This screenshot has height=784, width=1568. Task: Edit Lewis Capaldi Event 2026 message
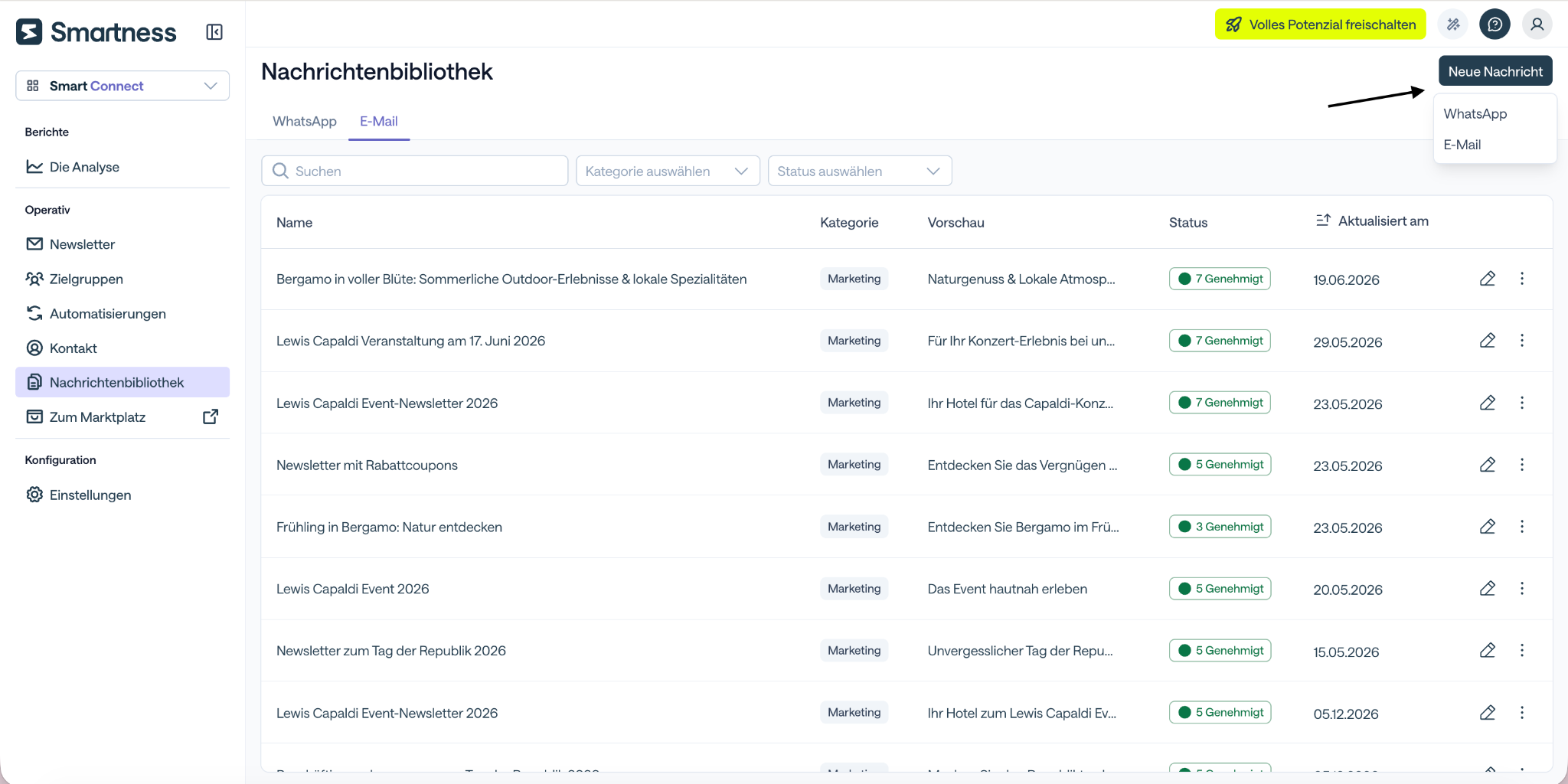point(1487,589)
